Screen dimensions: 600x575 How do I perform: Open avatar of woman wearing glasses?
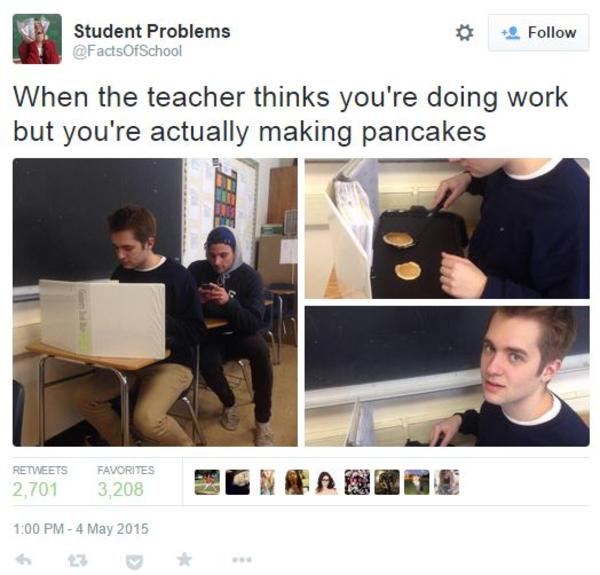[x=326, y=482]
